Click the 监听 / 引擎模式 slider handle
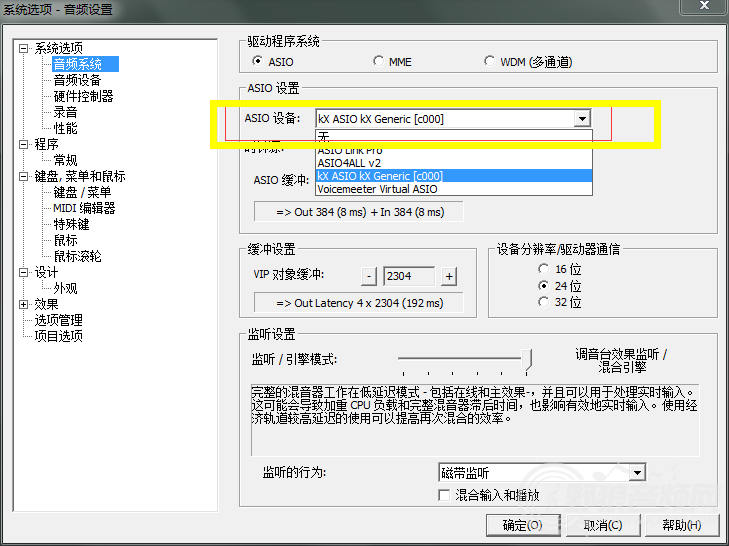The height and width of the screenshot is (546, 729). click(526, 360)
